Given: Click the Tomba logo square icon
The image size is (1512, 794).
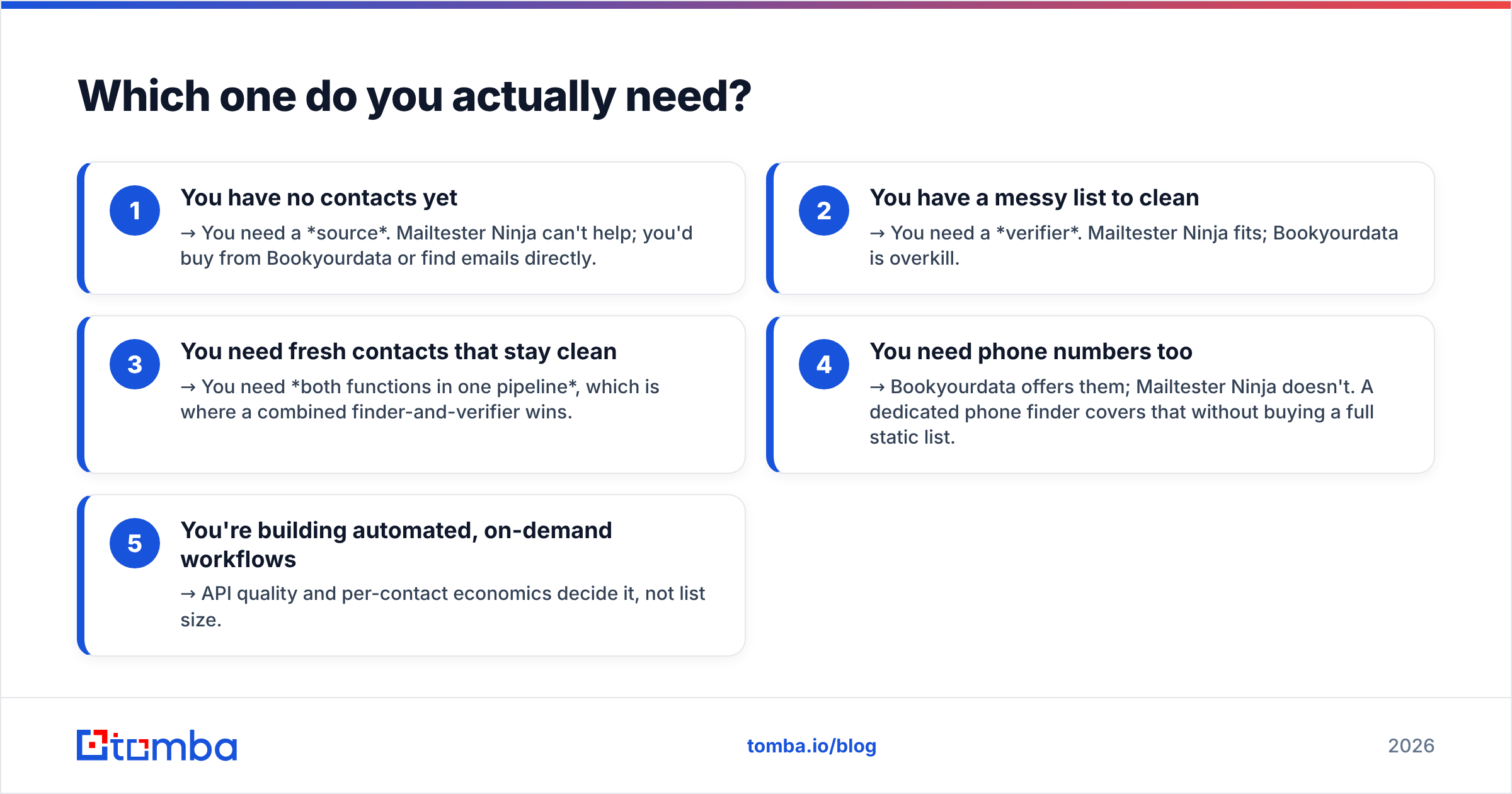Looking at the screenshot, I should (x=93, y=745).
